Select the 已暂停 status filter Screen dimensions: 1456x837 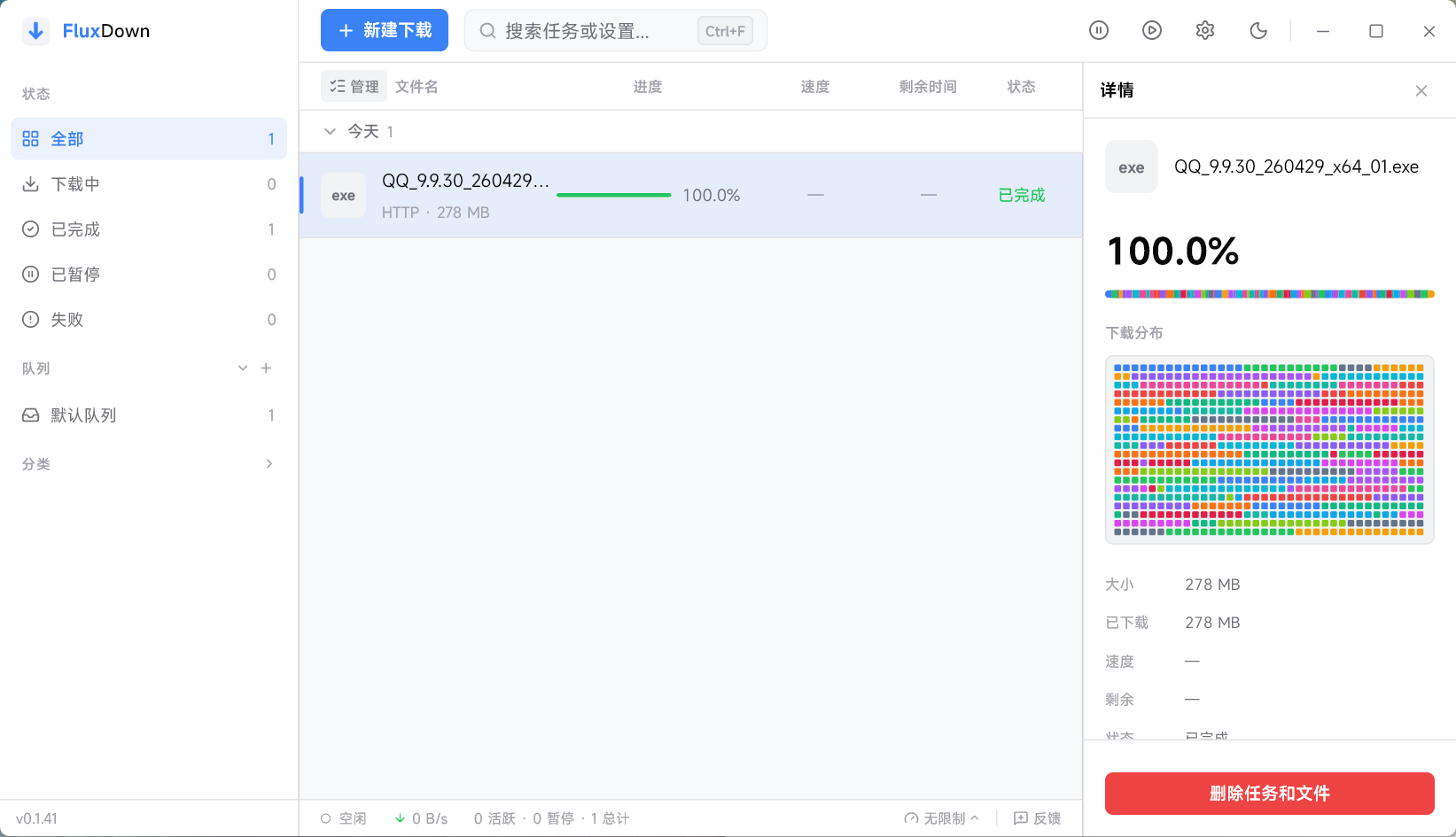click(x=149, y=275)
